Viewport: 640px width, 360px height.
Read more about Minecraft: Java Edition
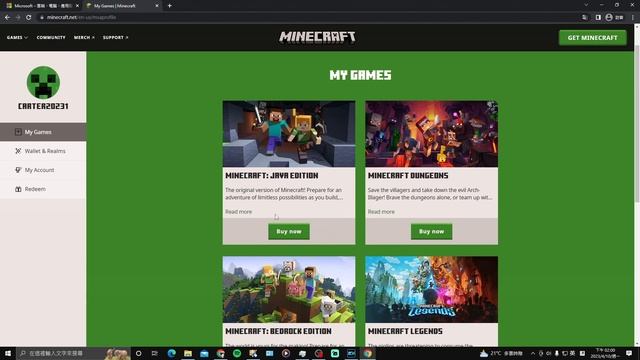(238, 212)
